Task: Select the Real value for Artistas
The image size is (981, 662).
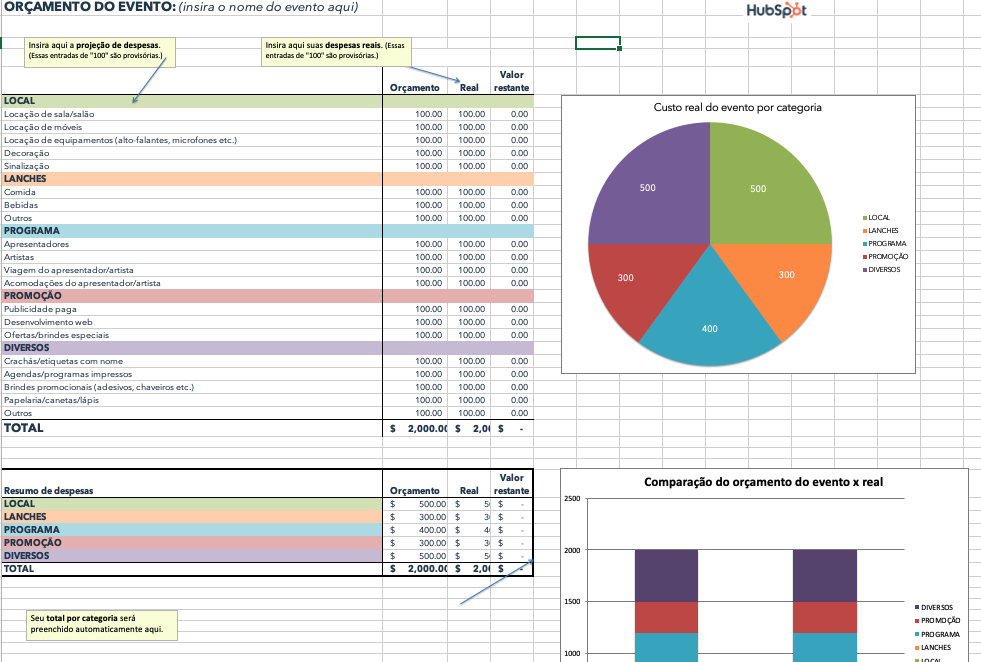Action: coord(471,257)
